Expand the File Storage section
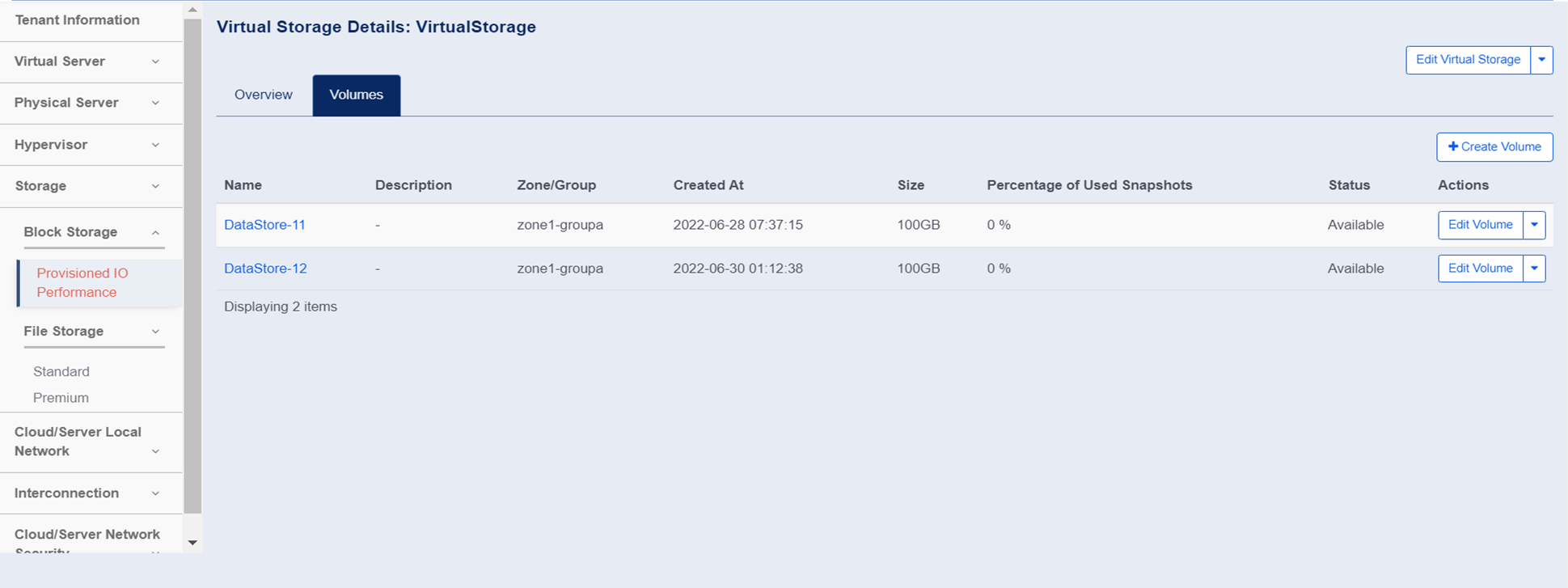 [x=92, y=332]
